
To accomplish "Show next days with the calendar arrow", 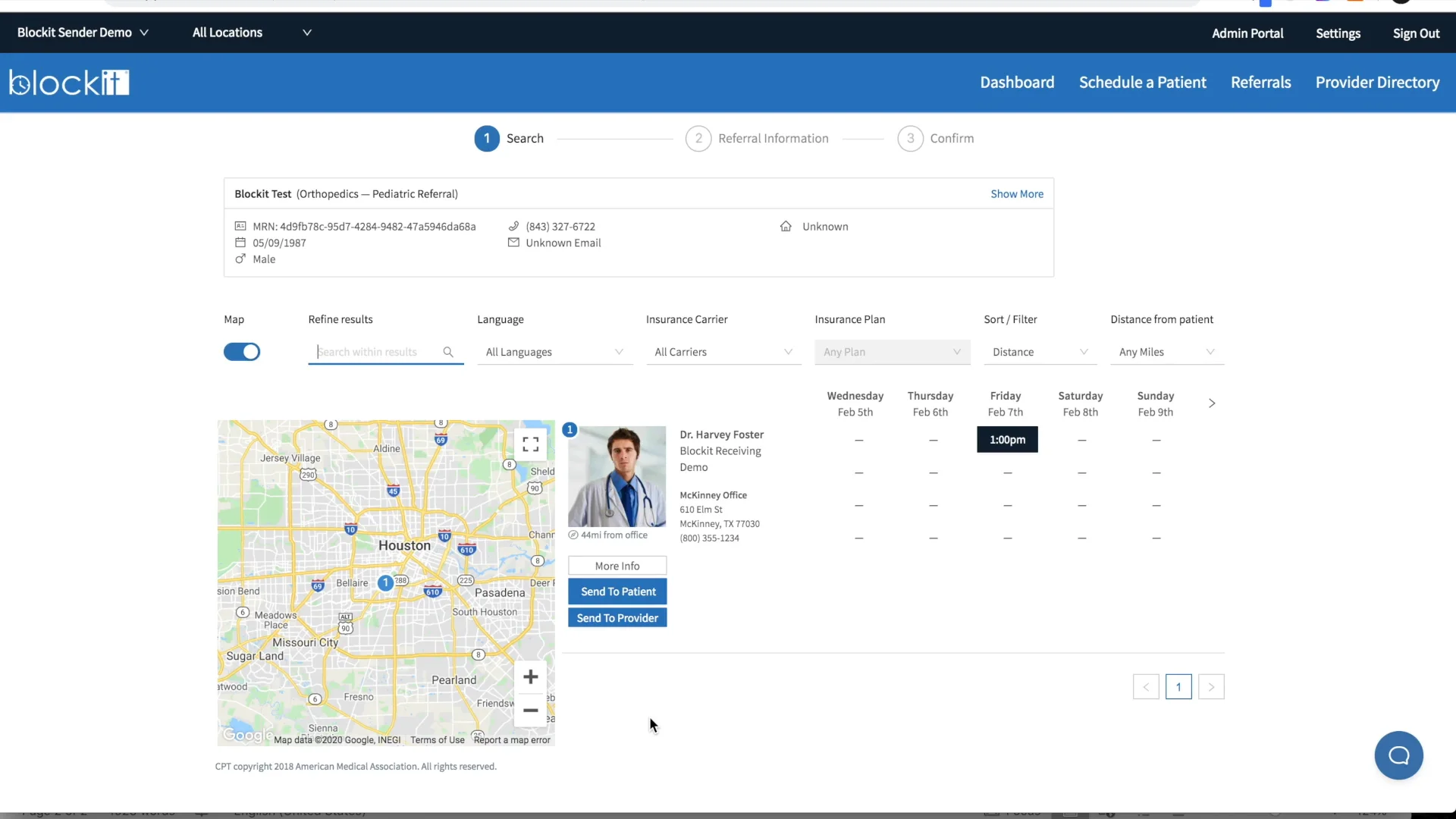I will (1212, 403).
